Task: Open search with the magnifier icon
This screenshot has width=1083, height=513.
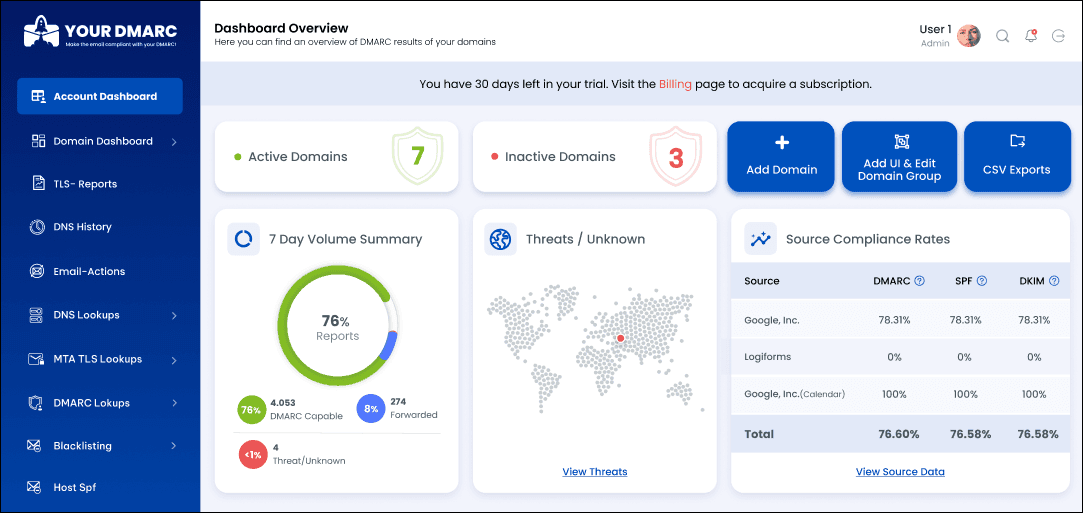Action: coord(1002,36)
